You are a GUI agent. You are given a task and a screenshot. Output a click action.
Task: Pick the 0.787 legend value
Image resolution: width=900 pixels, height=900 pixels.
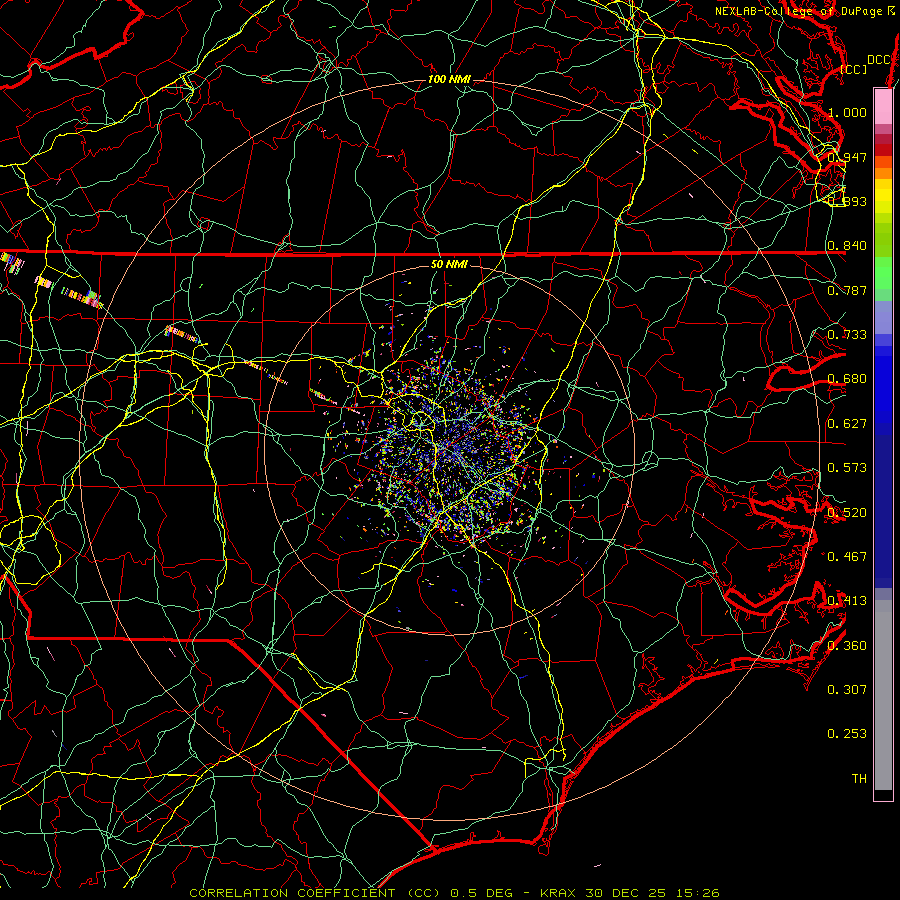click(847, 290)
